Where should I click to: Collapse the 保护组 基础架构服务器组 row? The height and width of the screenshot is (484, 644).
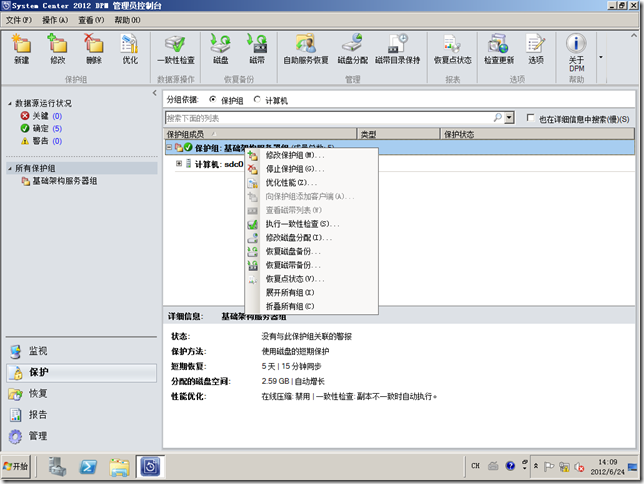click(169, 147)
